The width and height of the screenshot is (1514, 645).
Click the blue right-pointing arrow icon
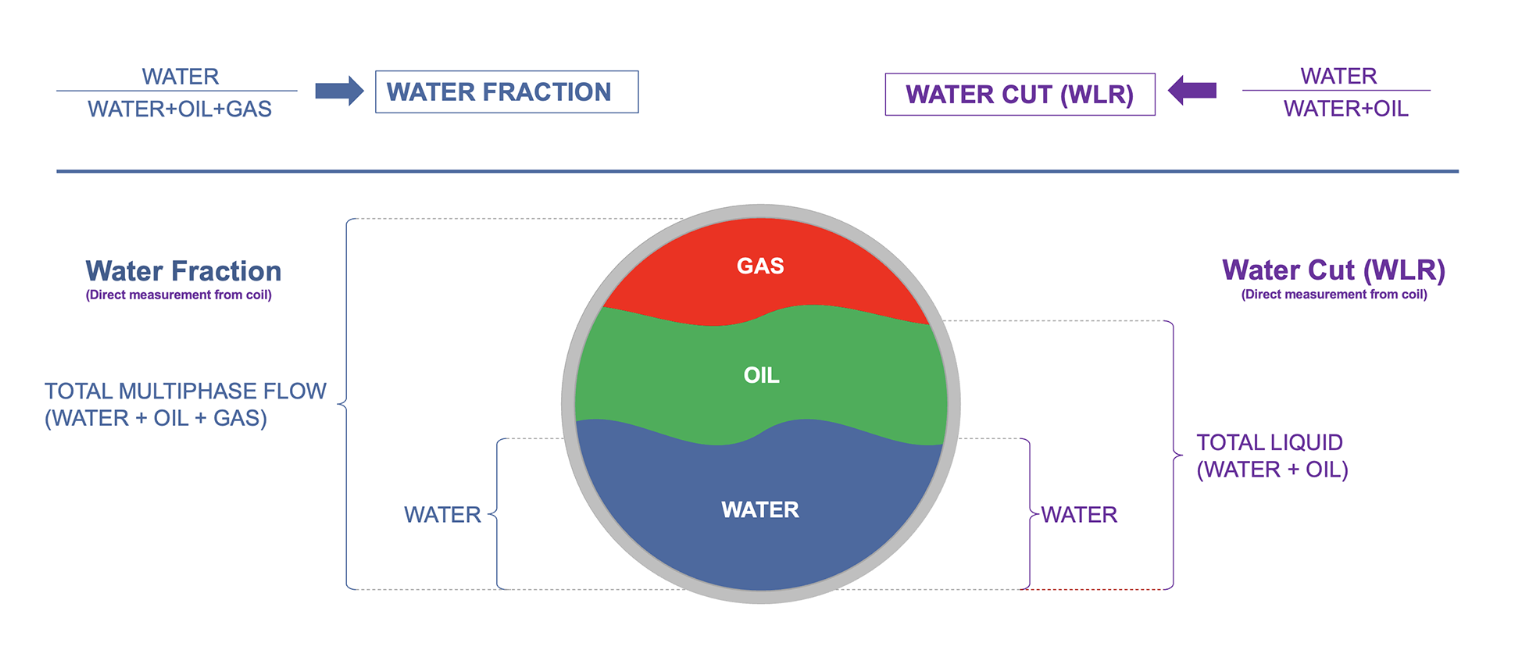[x=339, y=92]
